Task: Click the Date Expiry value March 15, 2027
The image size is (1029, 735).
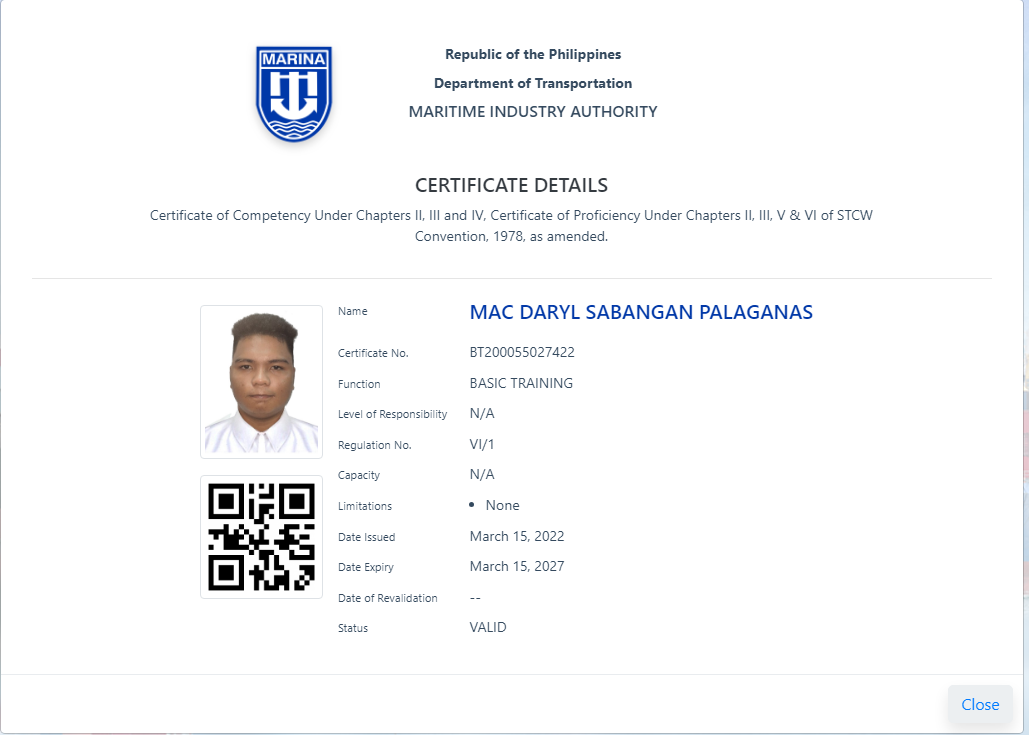Action: [517, 566]
